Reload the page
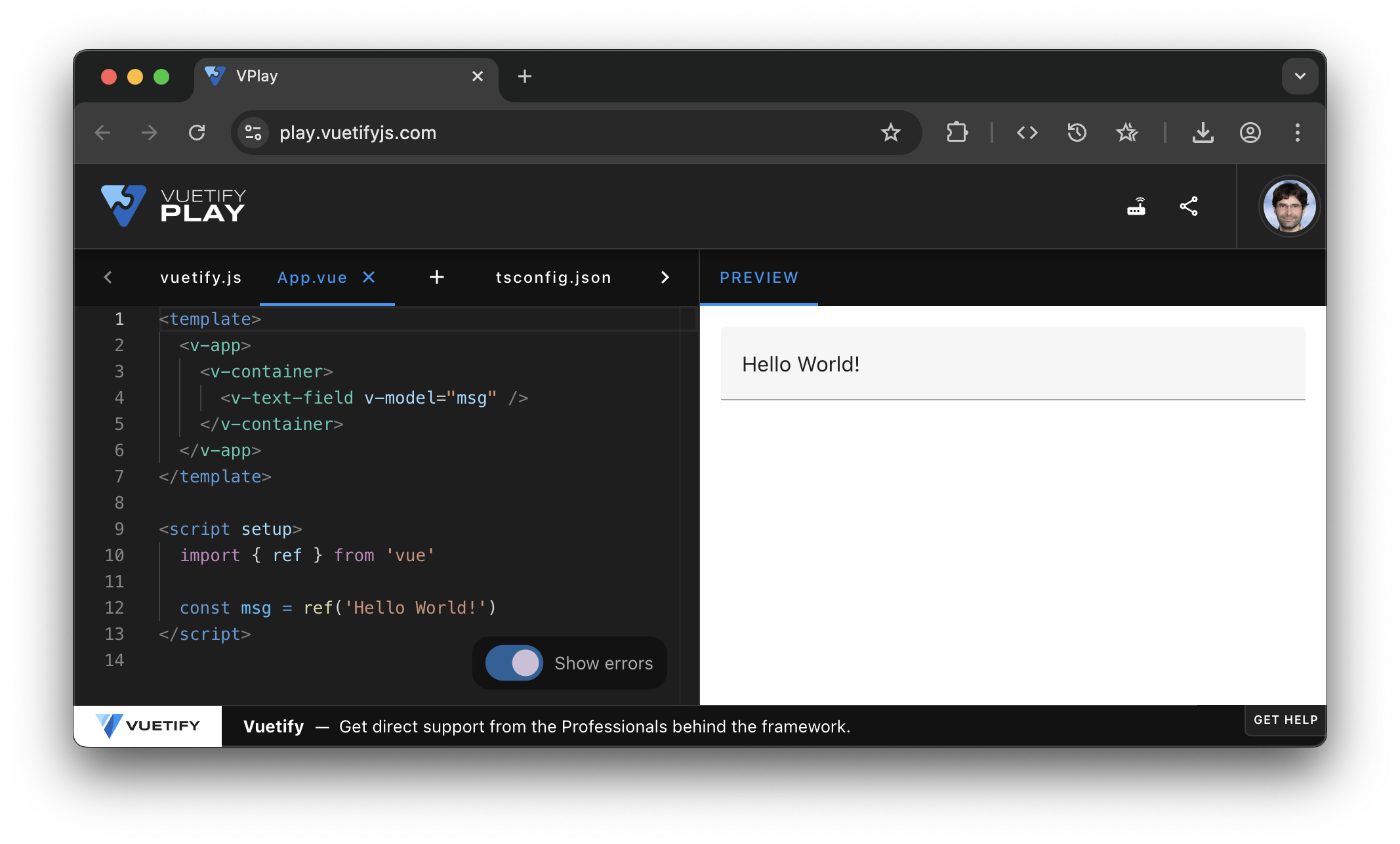The width and height of the screenshot is (1400, 844). [197, 133]
